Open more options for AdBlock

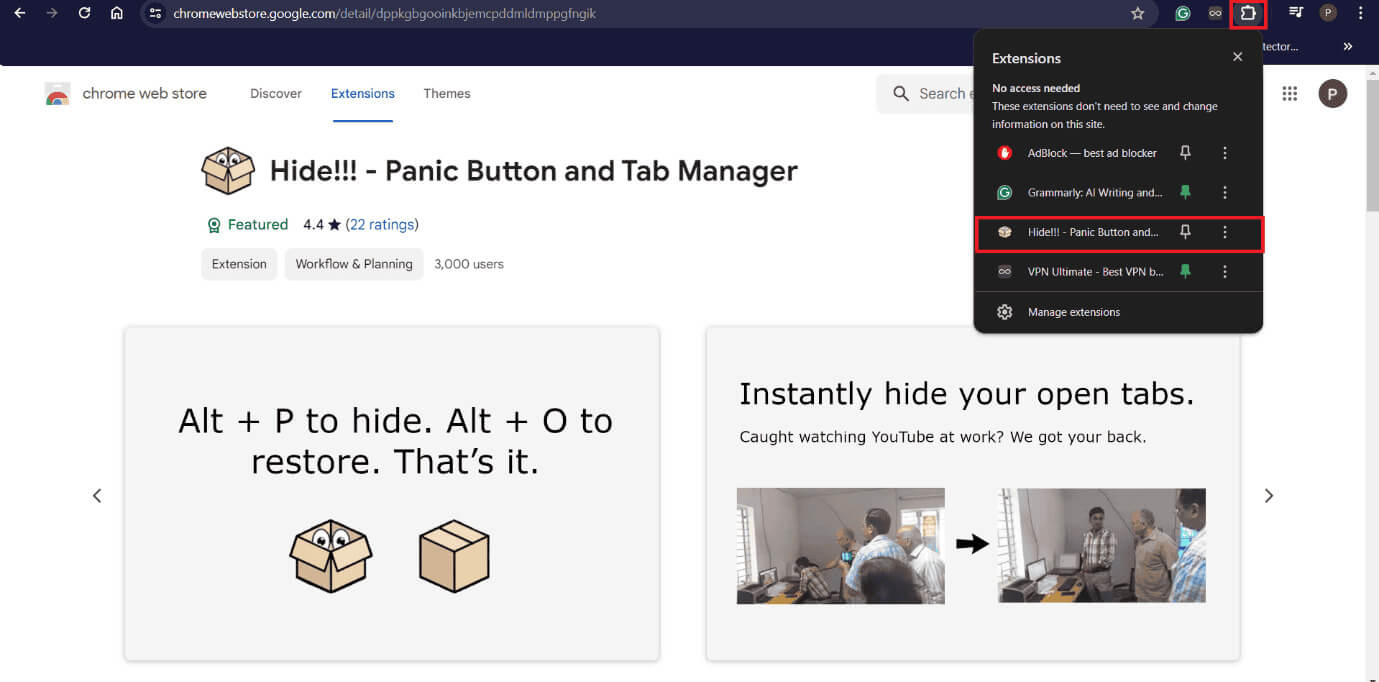click(1225, 153)
